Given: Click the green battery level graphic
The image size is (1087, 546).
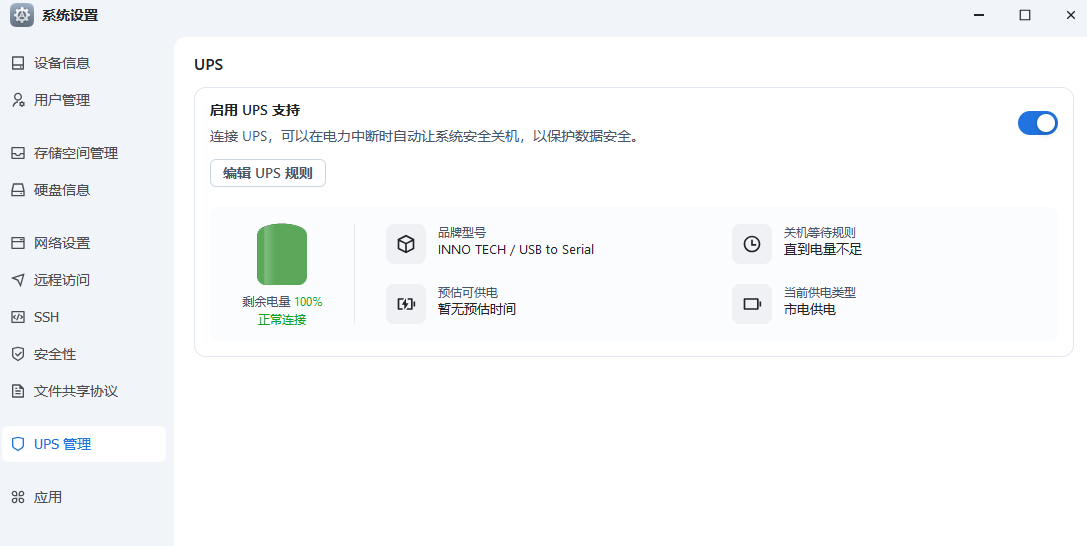Looking at the screenshot, I should (281, 254).
